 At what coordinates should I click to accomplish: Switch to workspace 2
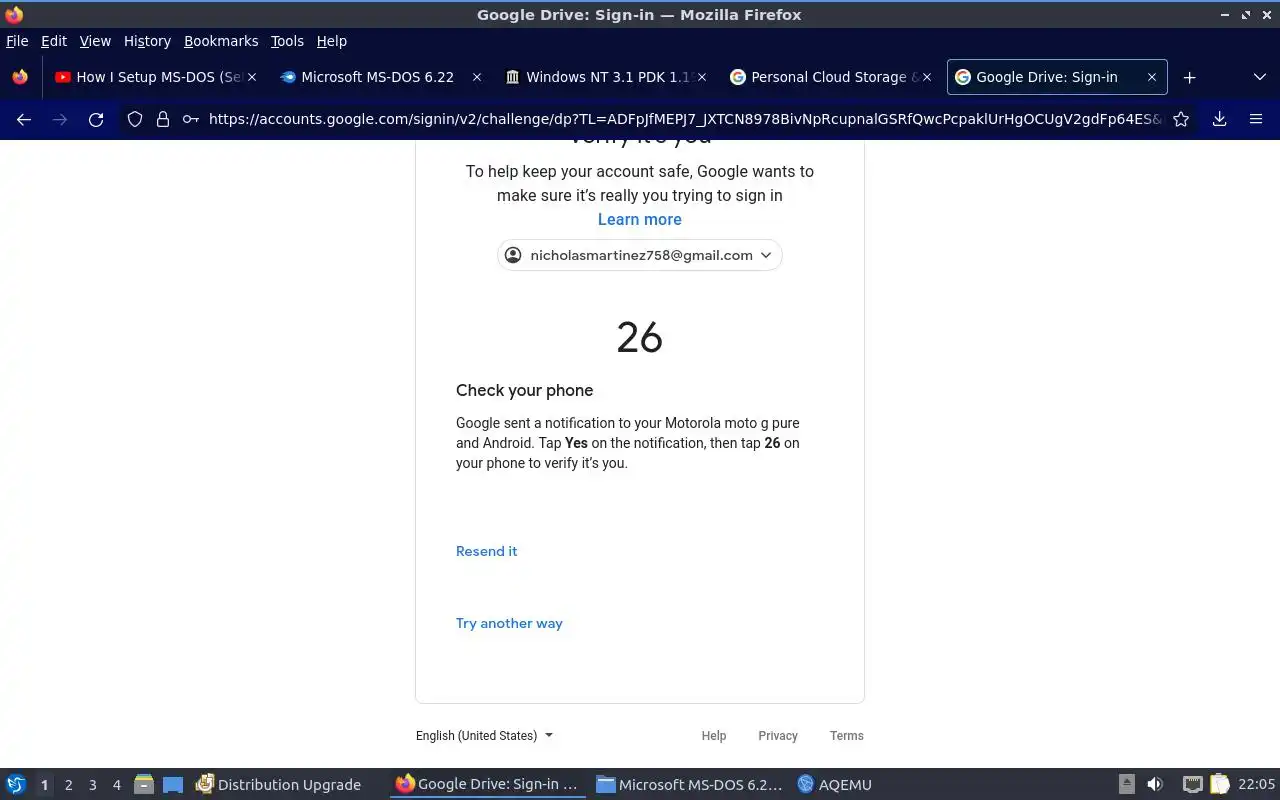click(68, 785)
